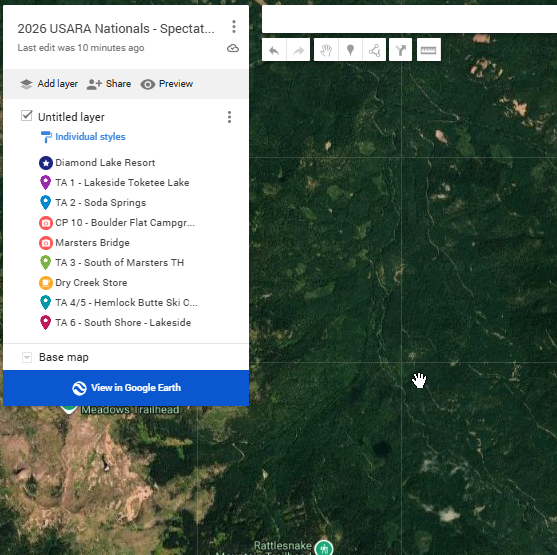Click Meadows Trailhead green map marker
557x555 pixels.
pyautogui.click(x=69, y=410)
